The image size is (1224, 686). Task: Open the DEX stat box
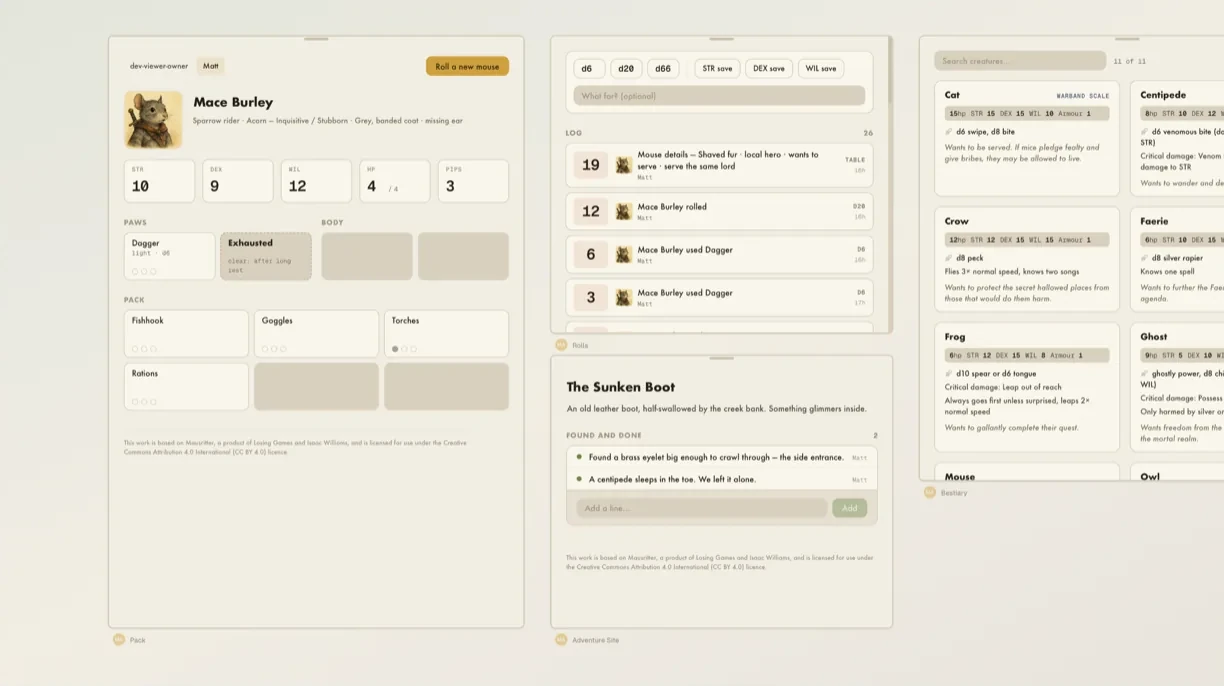238,181
